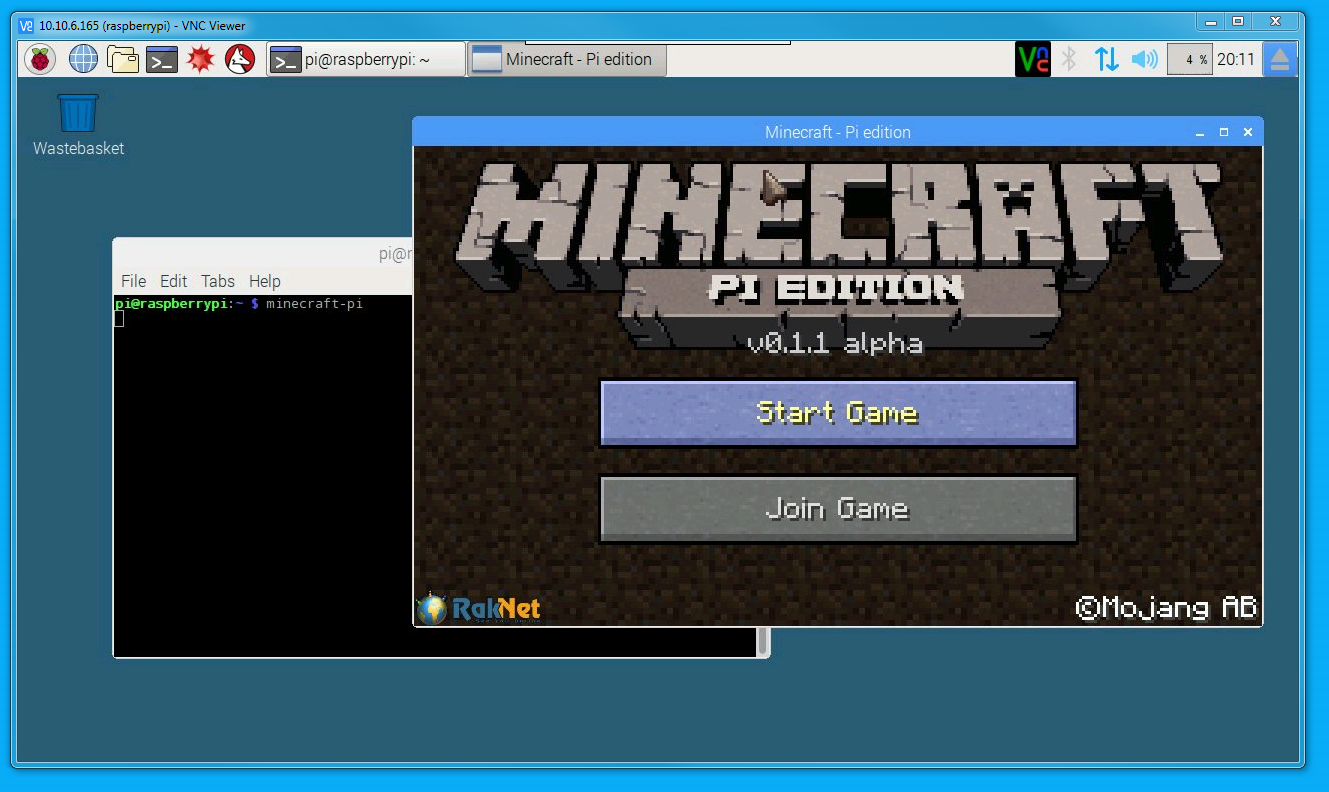Maximize the VNC Viewer window
The width and height of the screenshot is (1329, 792).
coord(1238,21)
